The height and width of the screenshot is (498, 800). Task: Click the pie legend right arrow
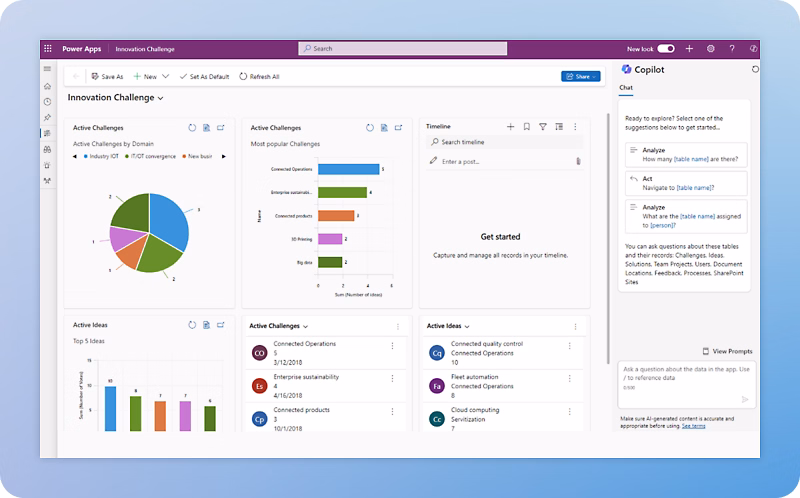(x=223, y=157)
